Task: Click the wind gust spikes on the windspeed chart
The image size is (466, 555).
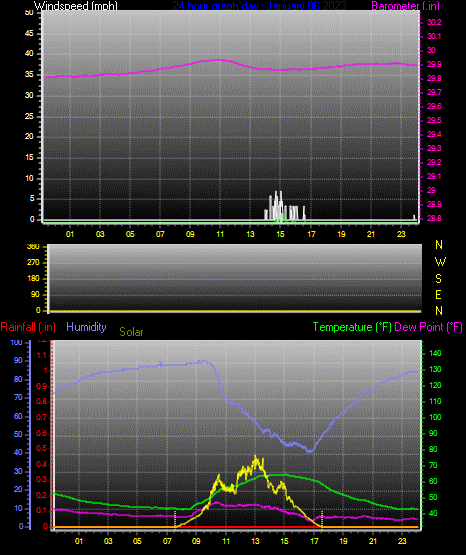Action: (284, 207)
